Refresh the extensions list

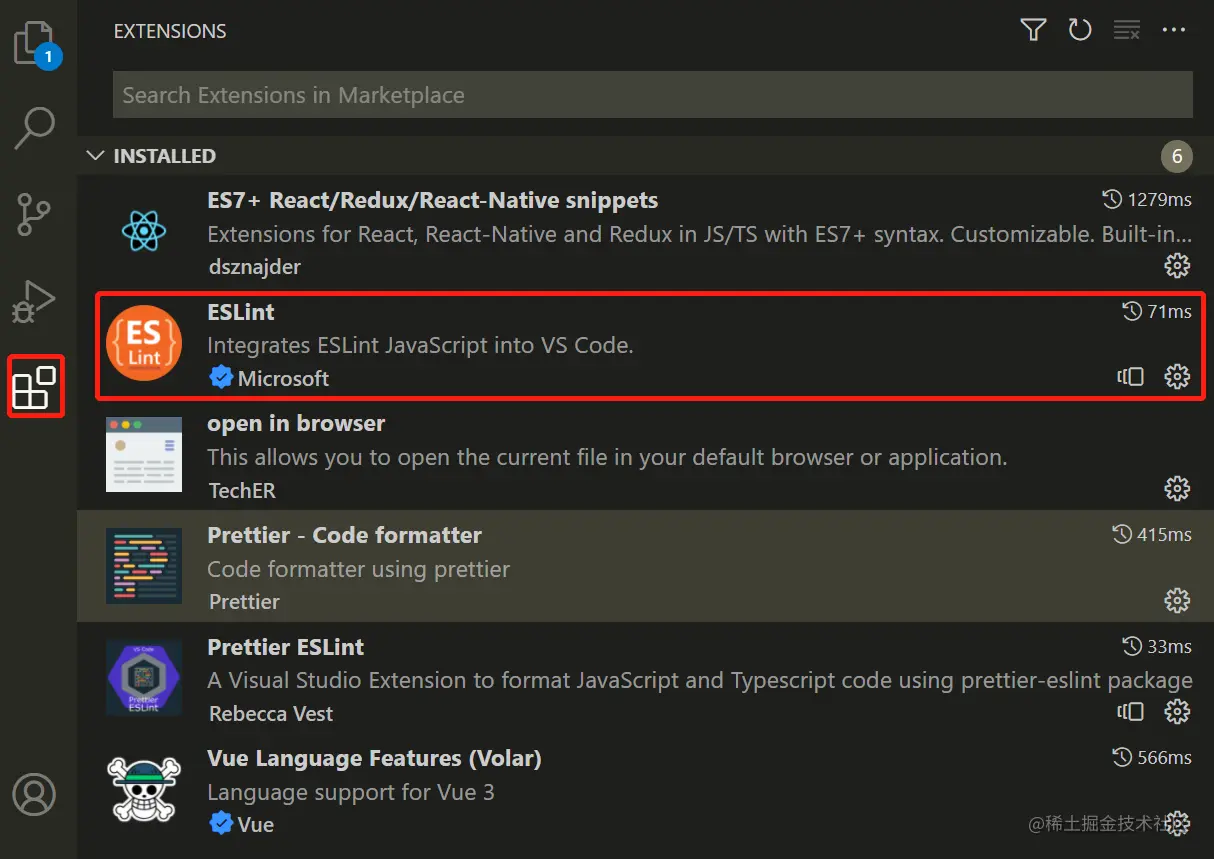click(1080, 30)
